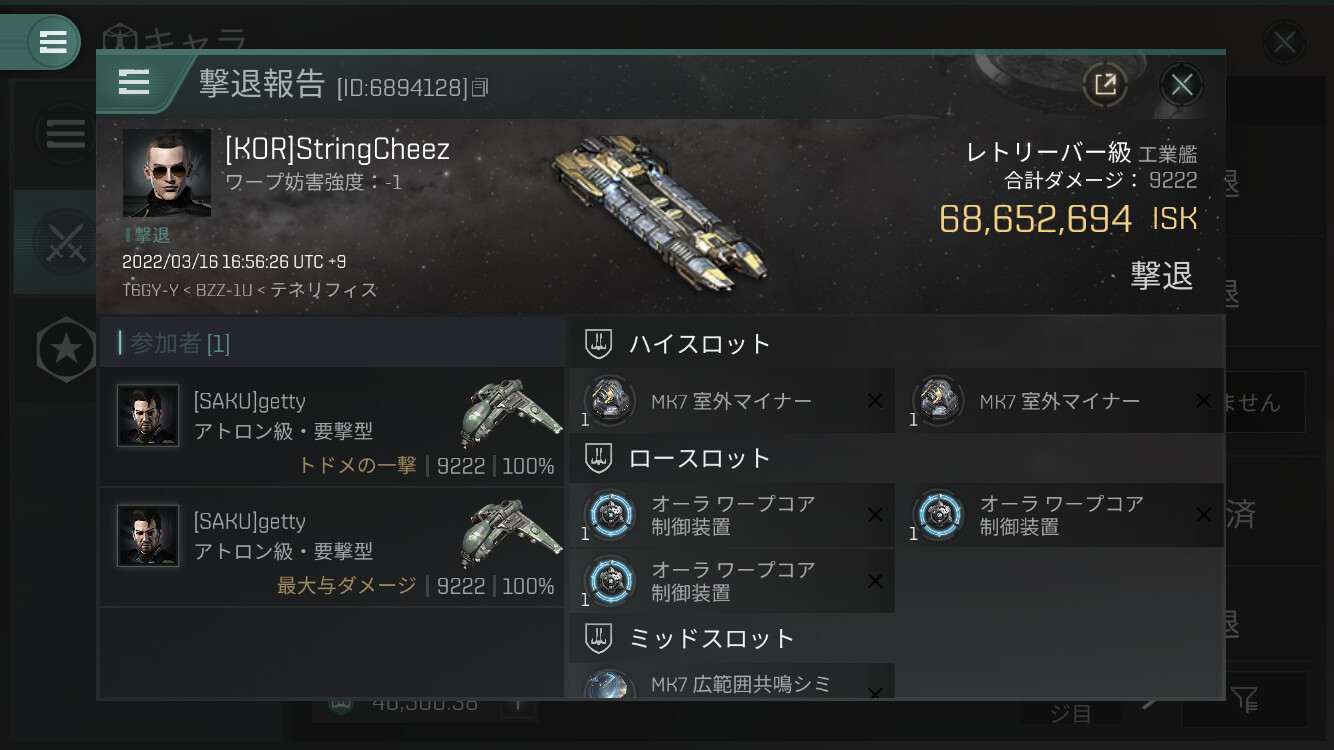
Task: Select first MK7 室外マイナー module icon
Action: pos(610,401)
